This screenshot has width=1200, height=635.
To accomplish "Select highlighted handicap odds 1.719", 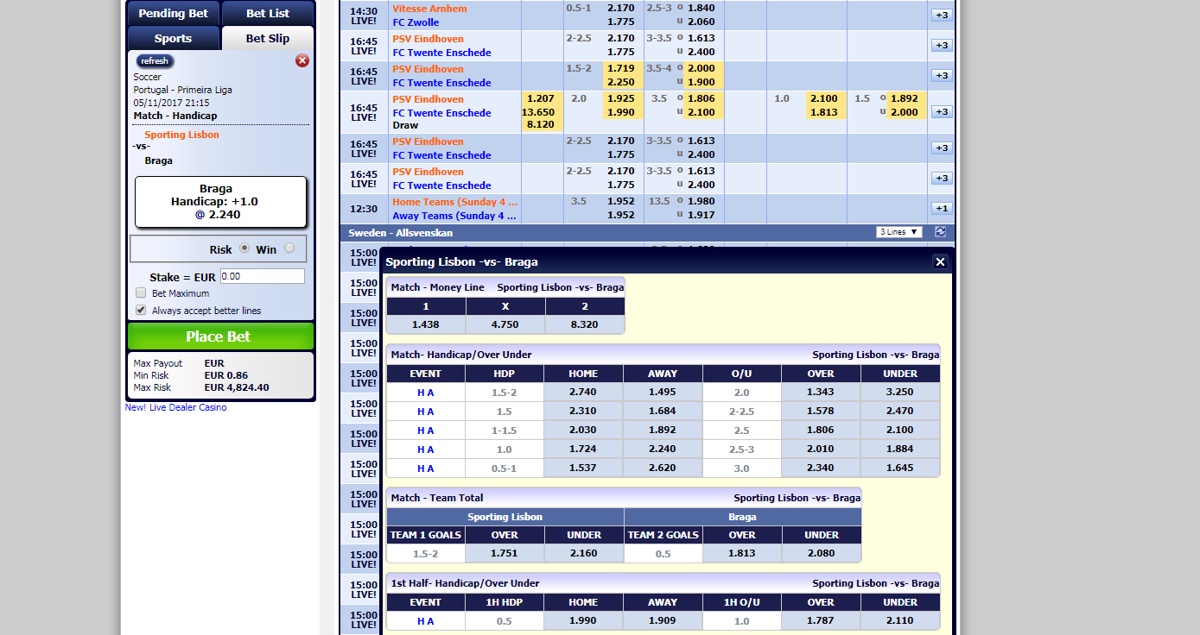I will coord(621,69).
